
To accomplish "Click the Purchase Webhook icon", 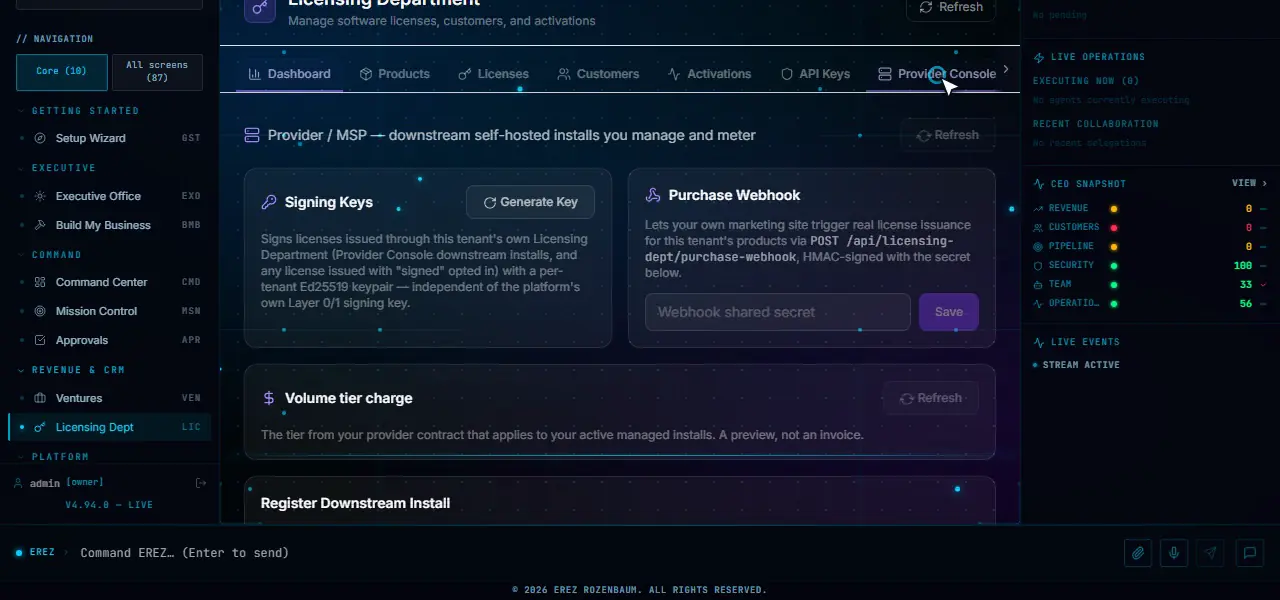I will pos(653,195).
